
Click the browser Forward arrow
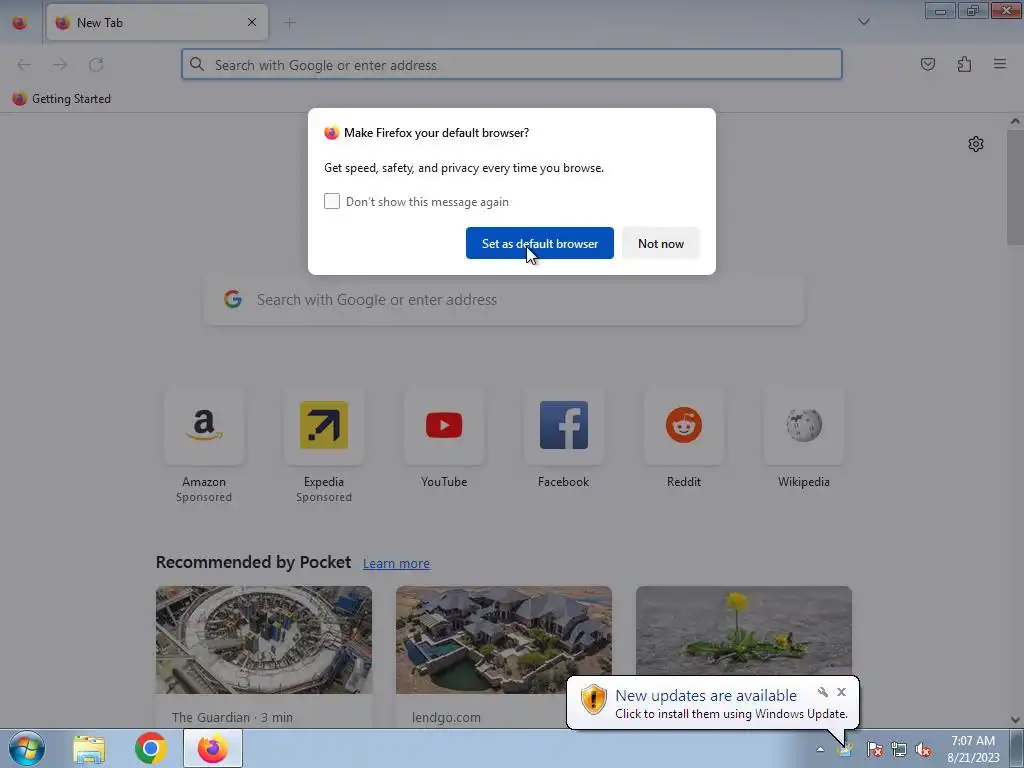coord(60,65)
